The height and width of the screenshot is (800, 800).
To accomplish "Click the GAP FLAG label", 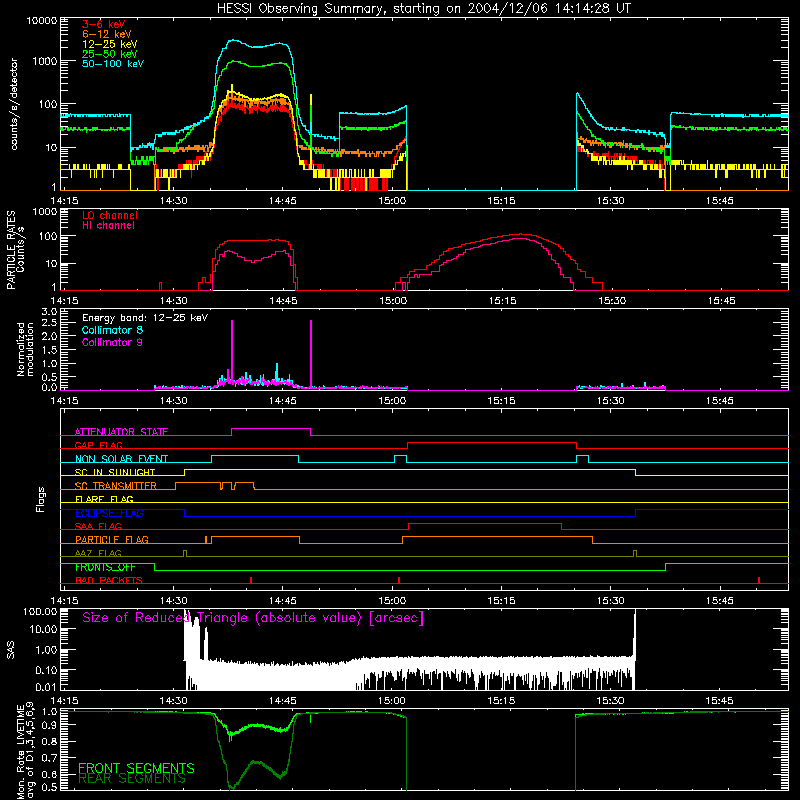I will tap(99, 445).
